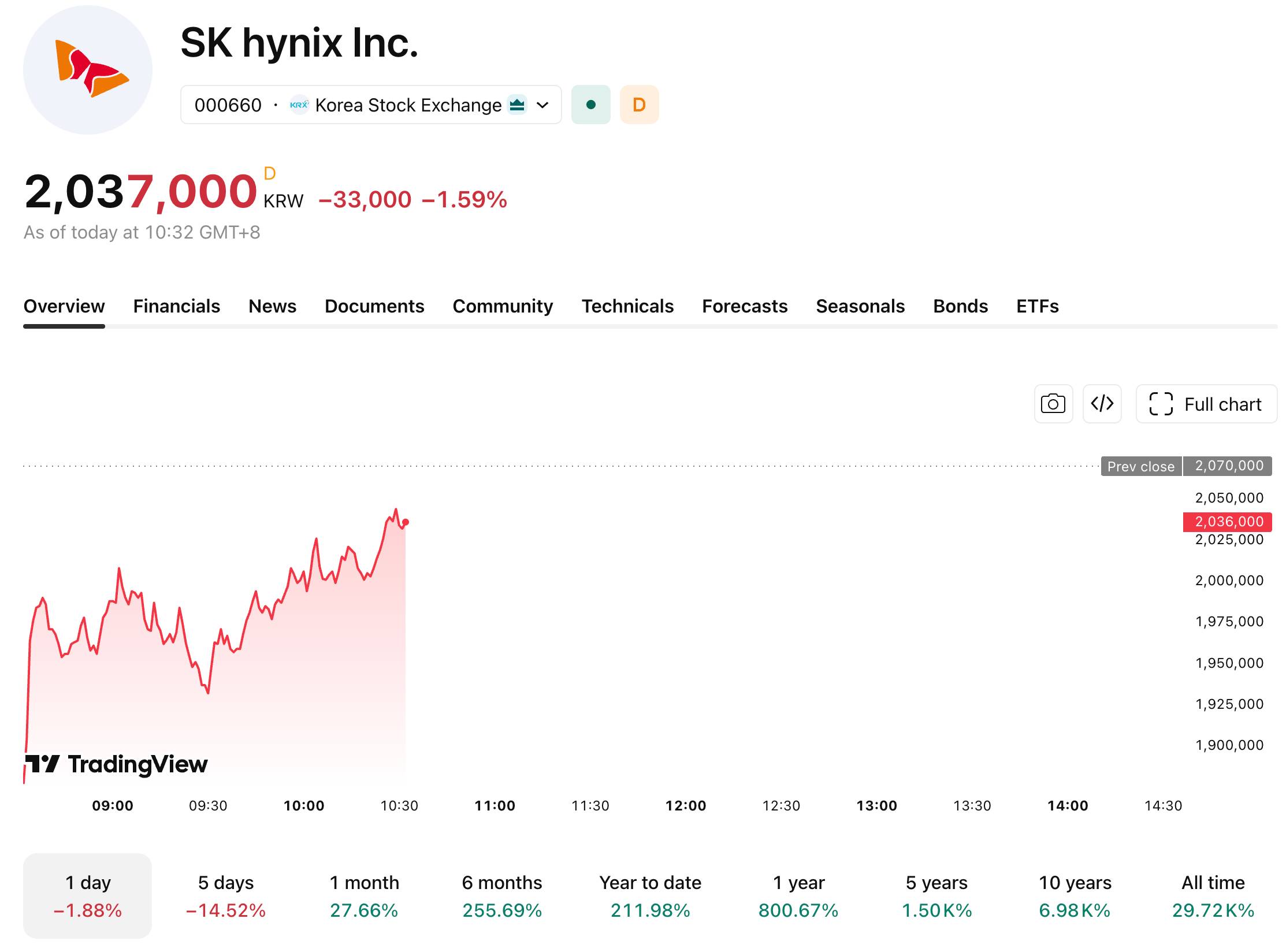Click the SK hynix Inc. heading
The image size is (1286, 952).
(x=299, y=43)
